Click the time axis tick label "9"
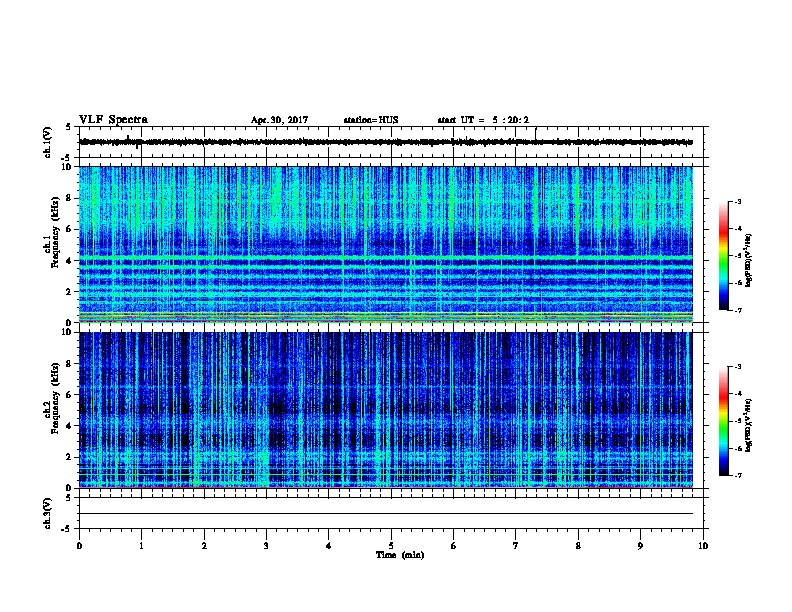The width and height of the screenshot is (792, 612). pos(640,546)
